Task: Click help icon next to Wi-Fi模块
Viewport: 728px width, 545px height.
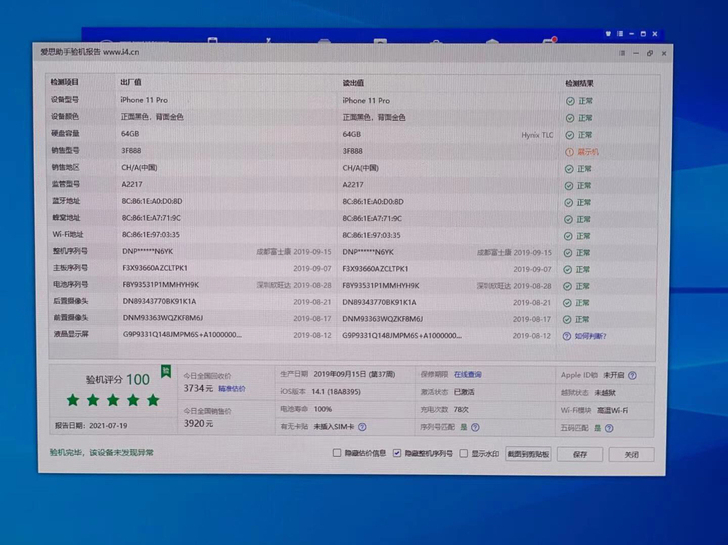Action: point(633,409)
